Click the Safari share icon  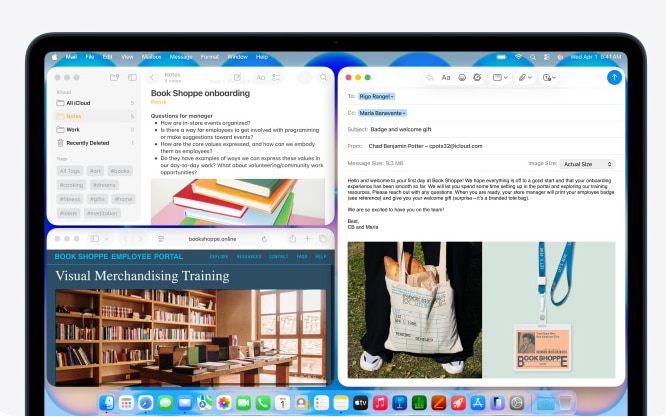292,239
